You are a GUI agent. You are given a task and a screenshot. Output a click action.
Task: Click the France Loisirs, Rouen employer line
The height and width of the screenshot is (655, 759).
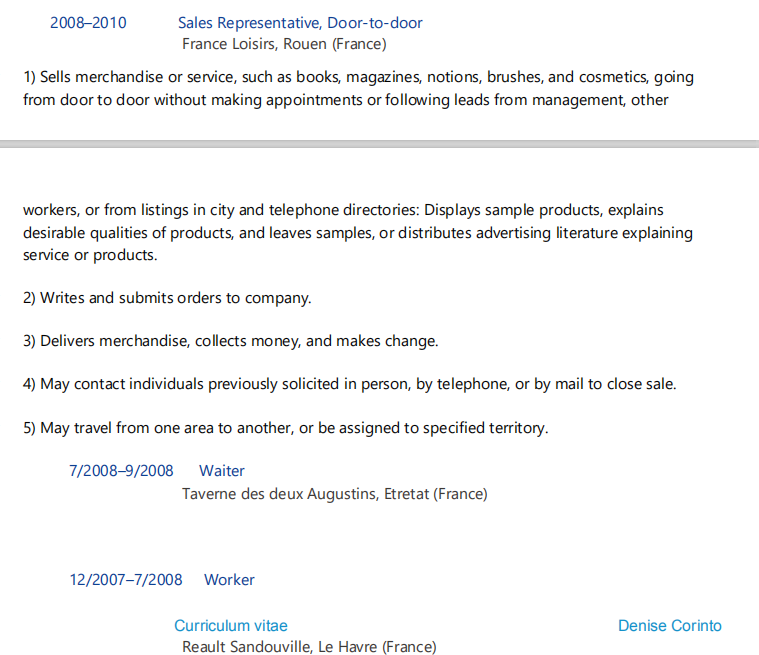(x=284, y=44)
